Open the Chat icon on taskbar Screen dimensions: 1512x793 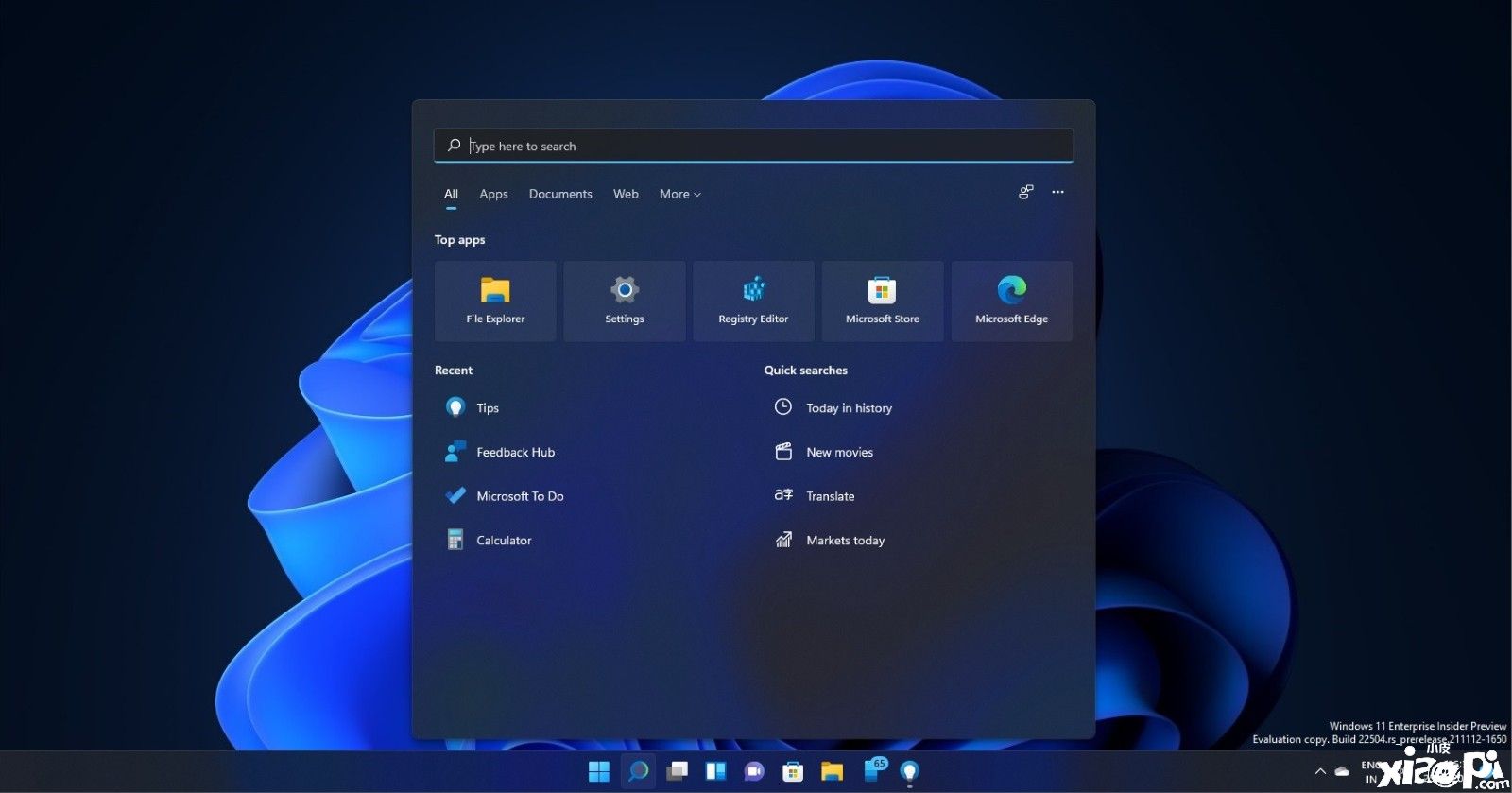[x=754, y=772]
